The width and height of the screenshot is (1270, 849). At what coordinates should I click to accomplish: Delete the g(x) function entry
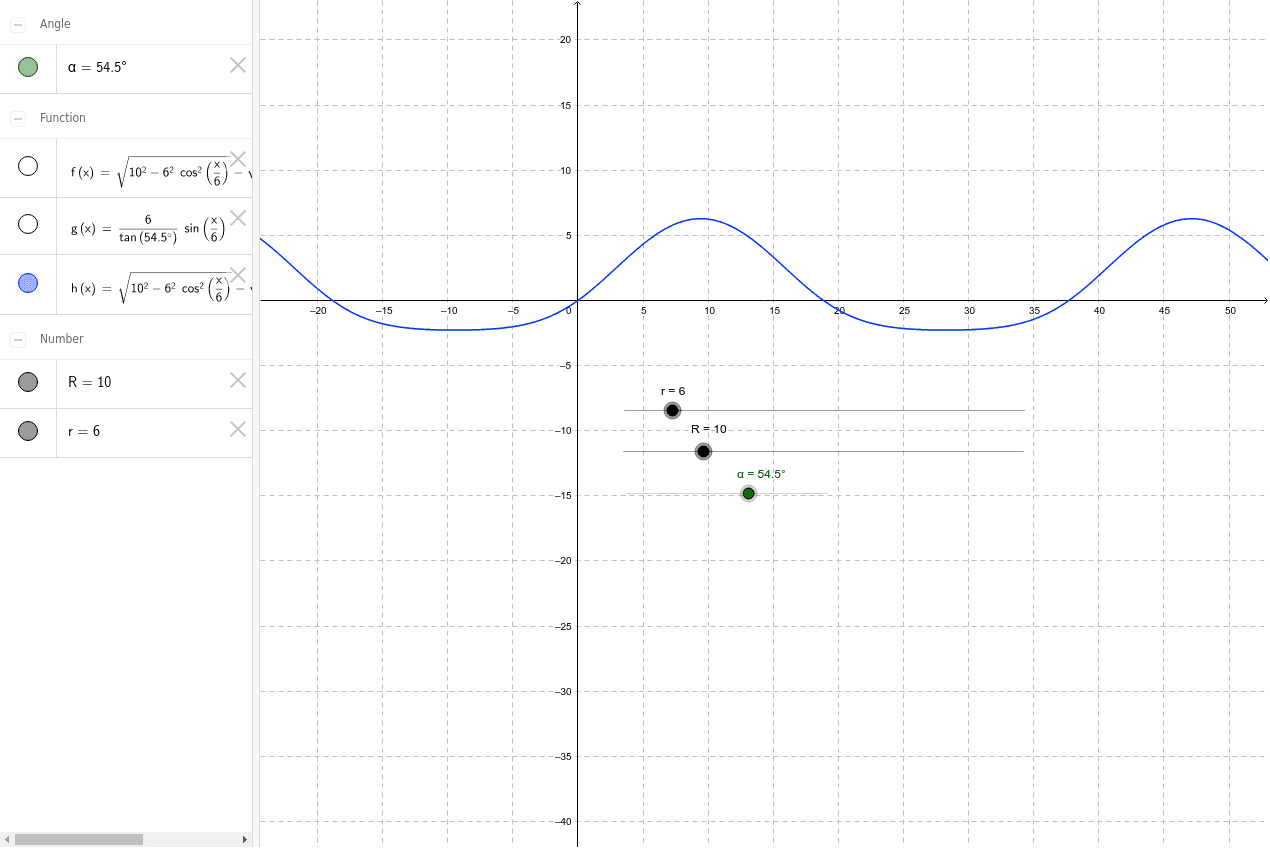pyautogui.click(x=238, y=217)
